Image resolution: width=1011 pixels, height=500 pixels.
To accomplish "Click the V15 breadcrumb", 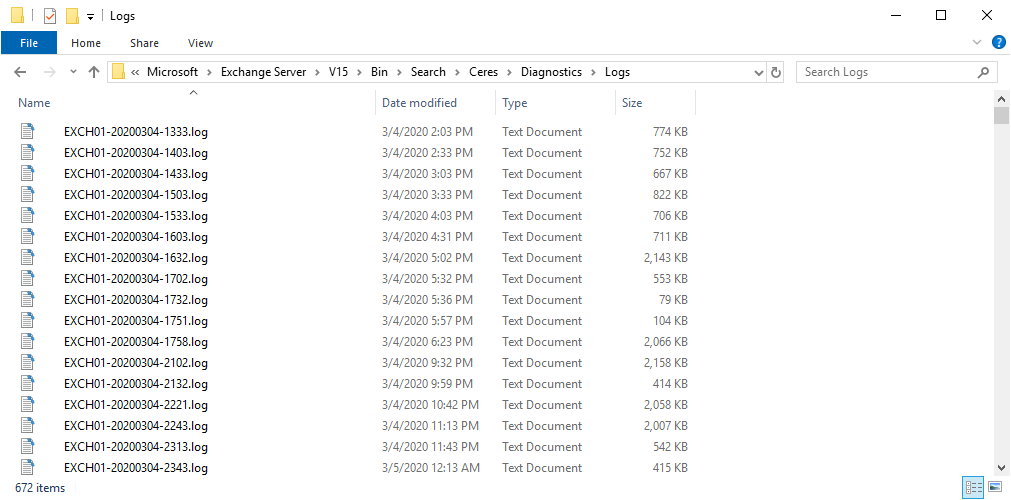I will pyautogui.click(x=338, y=72).
